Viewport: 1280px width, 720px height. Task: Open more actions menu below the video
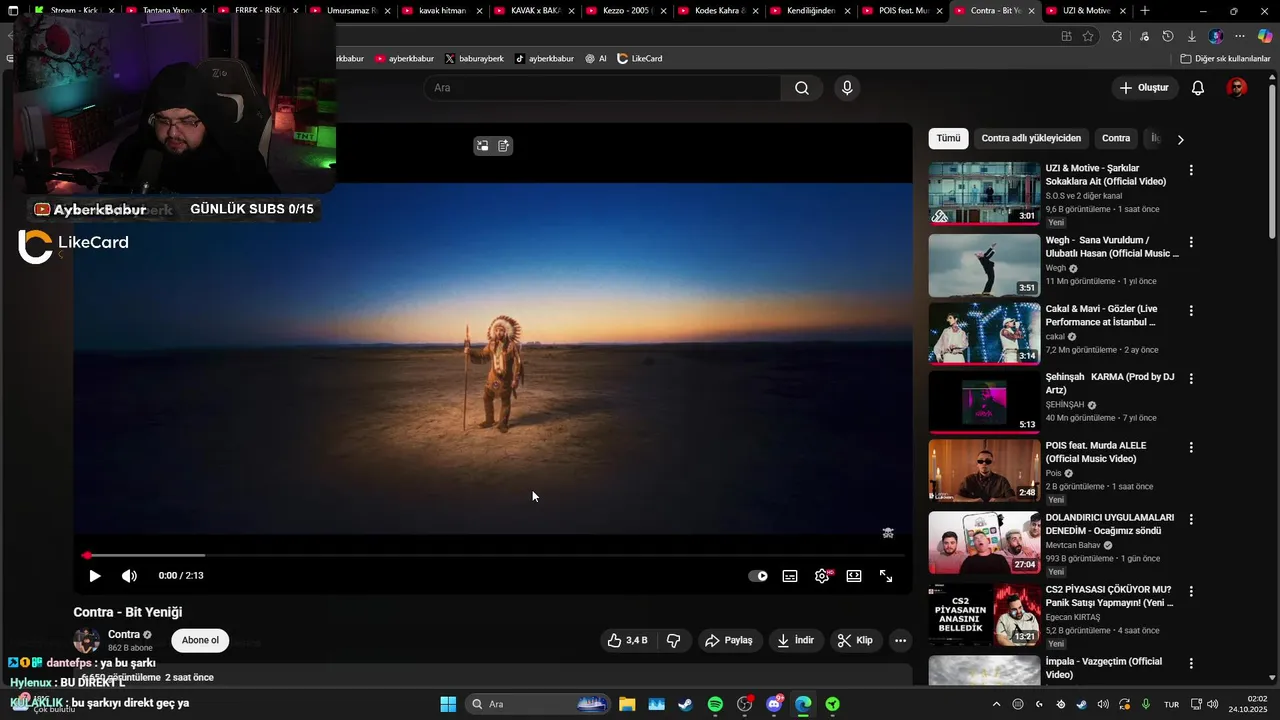[x=900, y=640]
